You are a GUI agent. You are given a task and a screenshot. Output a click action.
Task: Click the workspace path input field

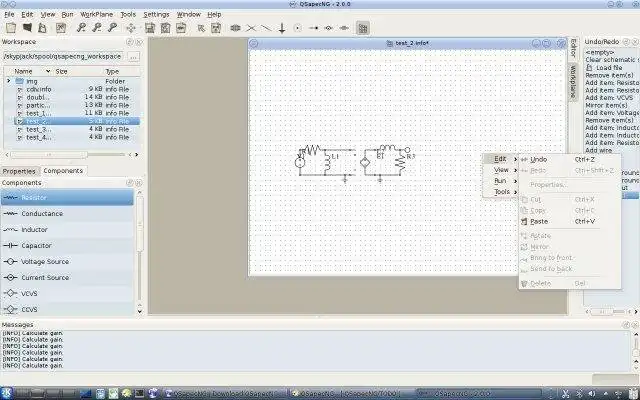(63, 56)
